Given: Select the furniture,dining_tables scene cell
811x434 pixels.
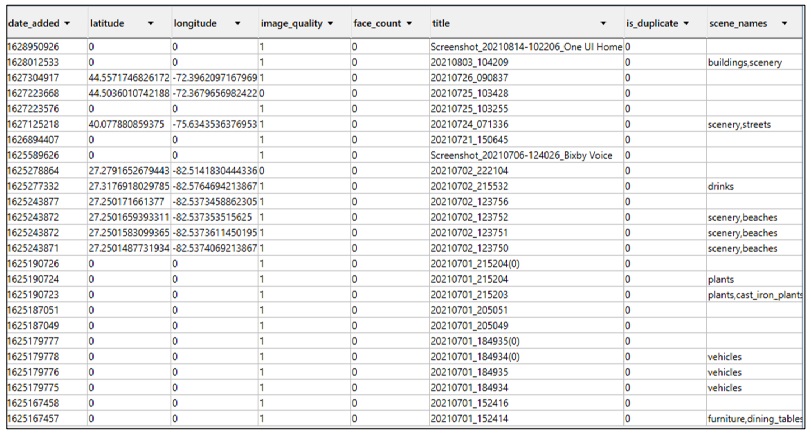Looking at the screenshot, I should (755, 418).
